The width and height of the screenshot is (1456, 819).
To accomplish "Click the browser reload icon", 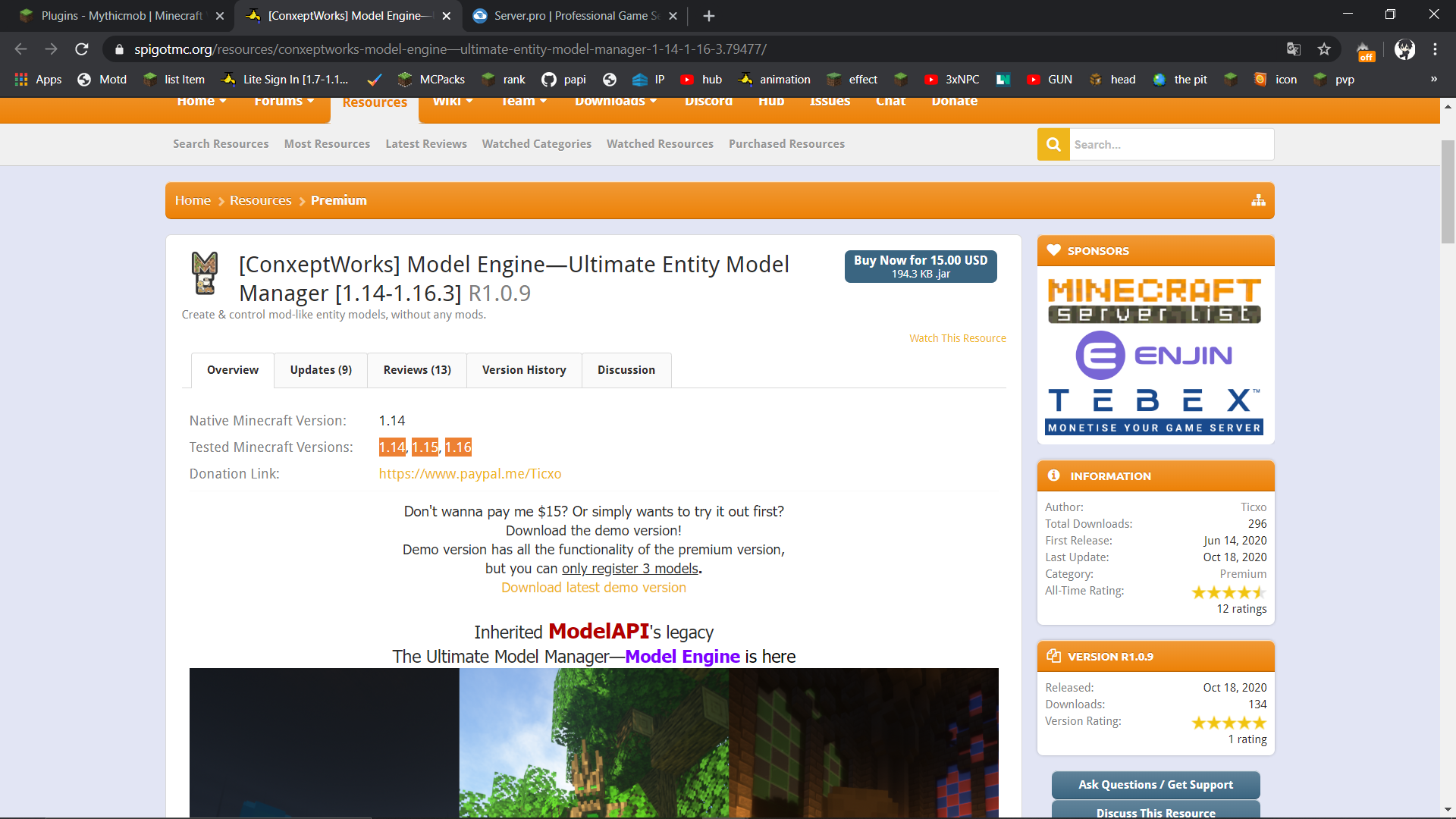I will tap(82, 49).
